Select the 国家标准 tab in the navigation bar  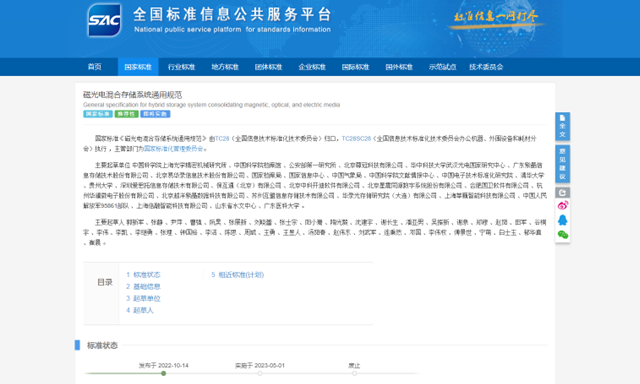[x=138, y=67]
